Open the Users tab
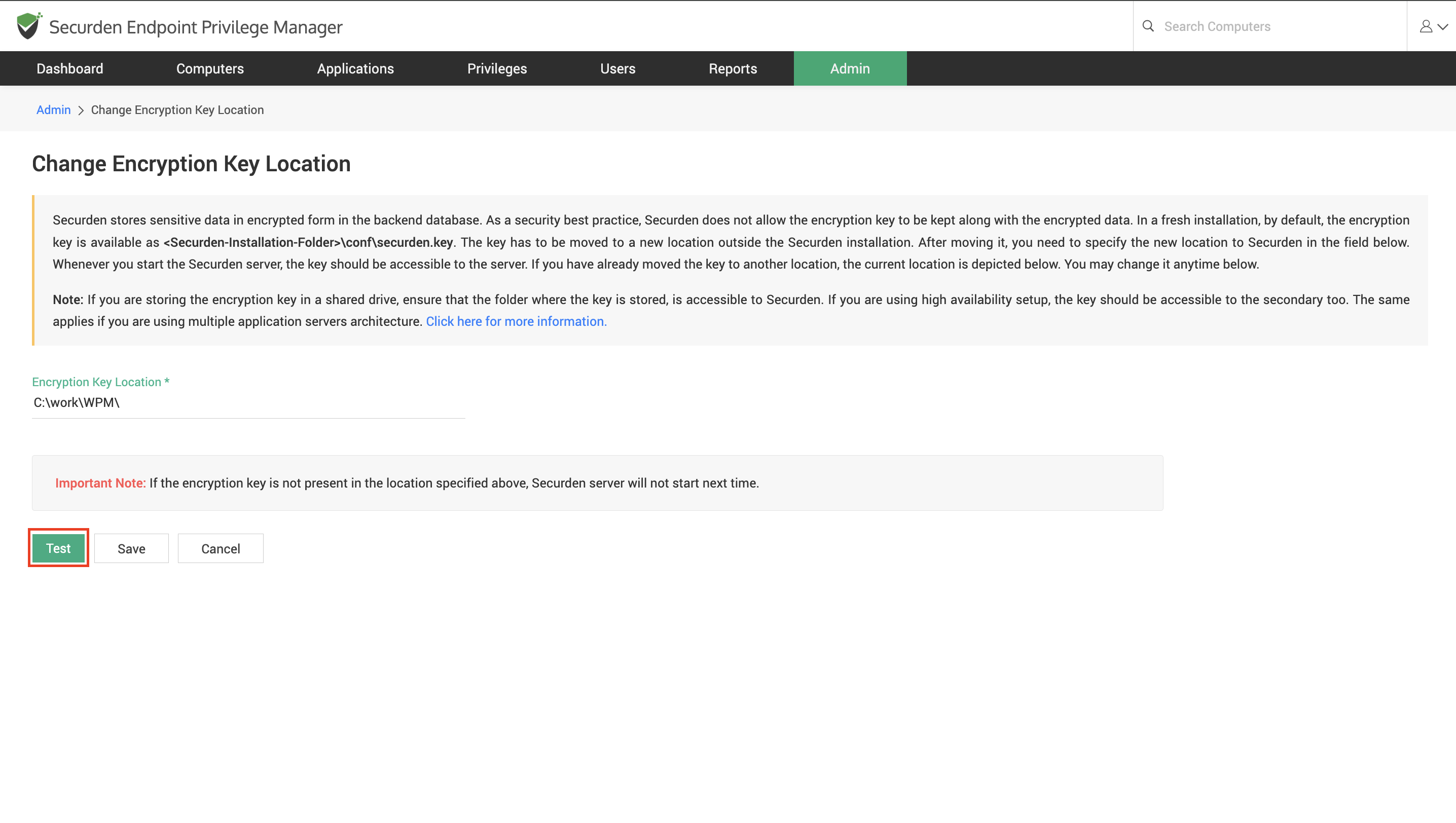The image size is (1456, 823). (618, 68)
